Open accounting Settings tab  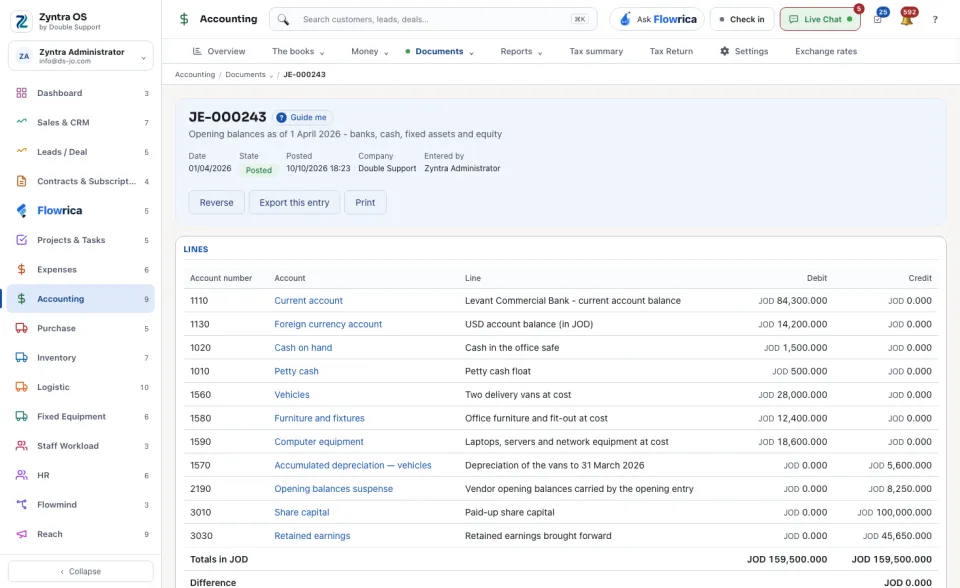(744, 51)
